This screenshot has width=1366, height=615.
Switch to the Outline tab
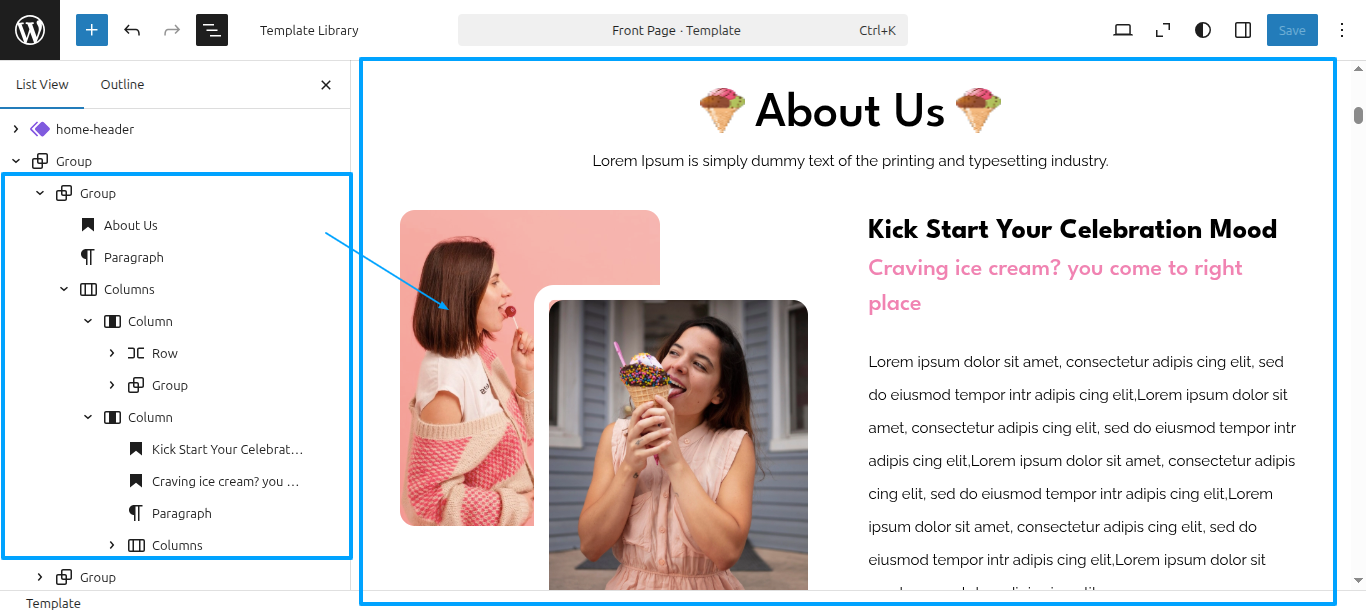pos(122,85)
